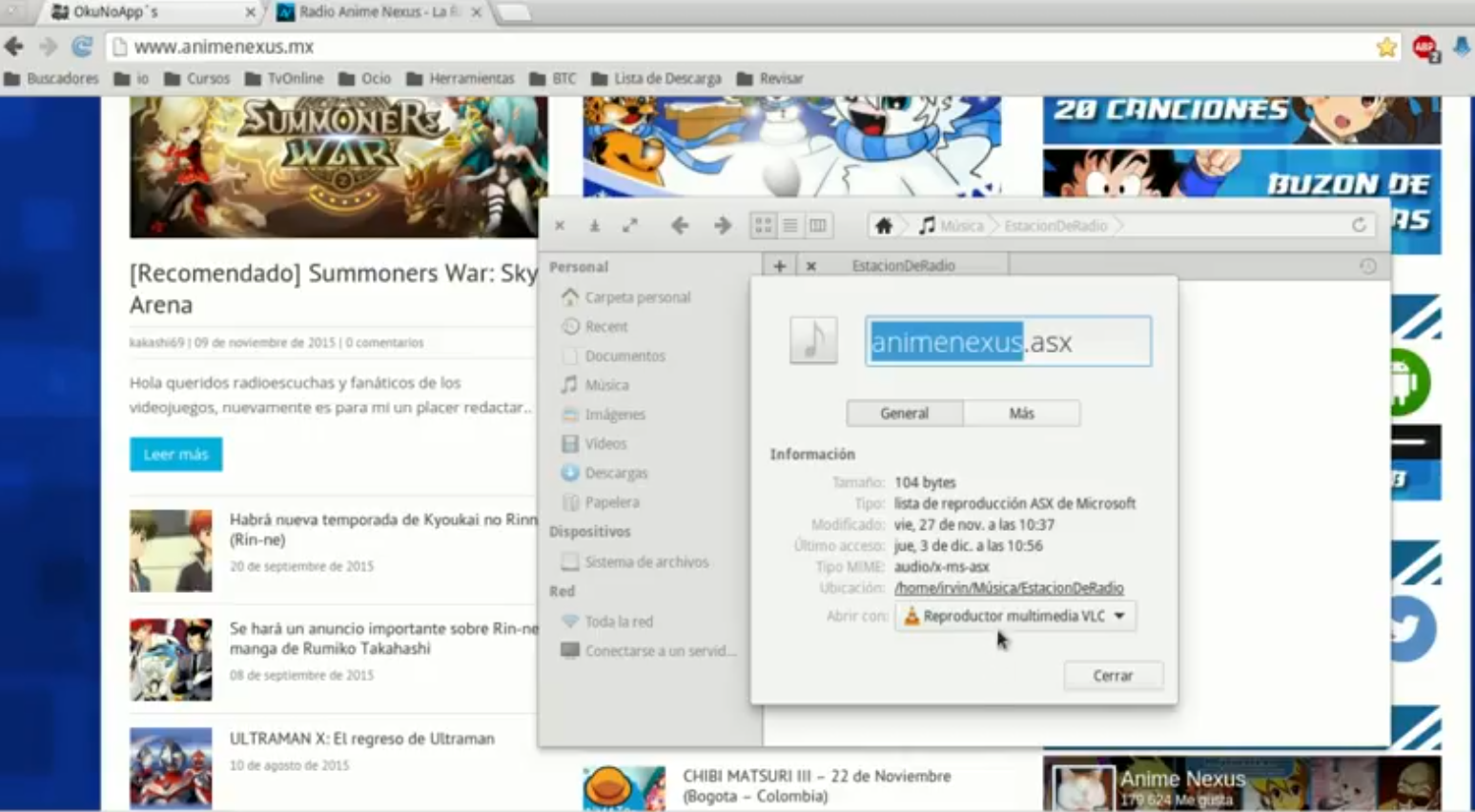Switch file manager to column view

[x=817, y=226]
